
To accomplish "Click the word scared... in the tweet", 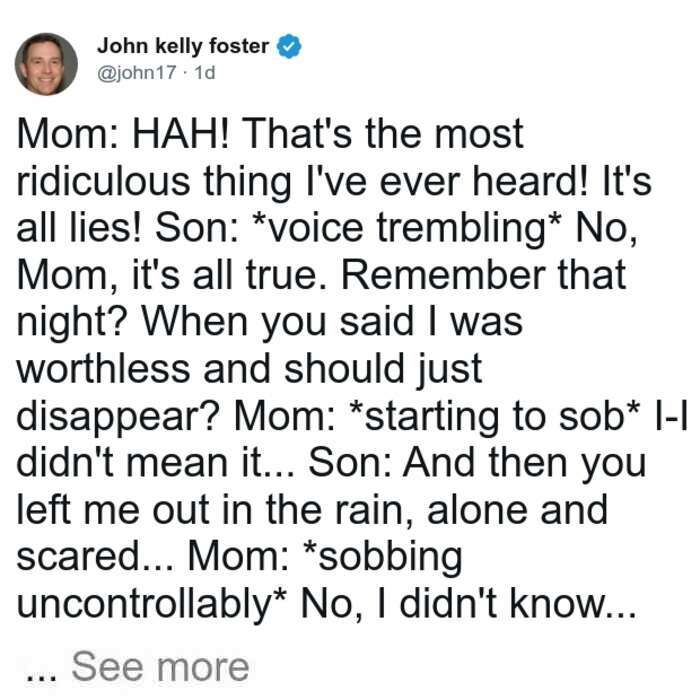I will tap(95, 557).
